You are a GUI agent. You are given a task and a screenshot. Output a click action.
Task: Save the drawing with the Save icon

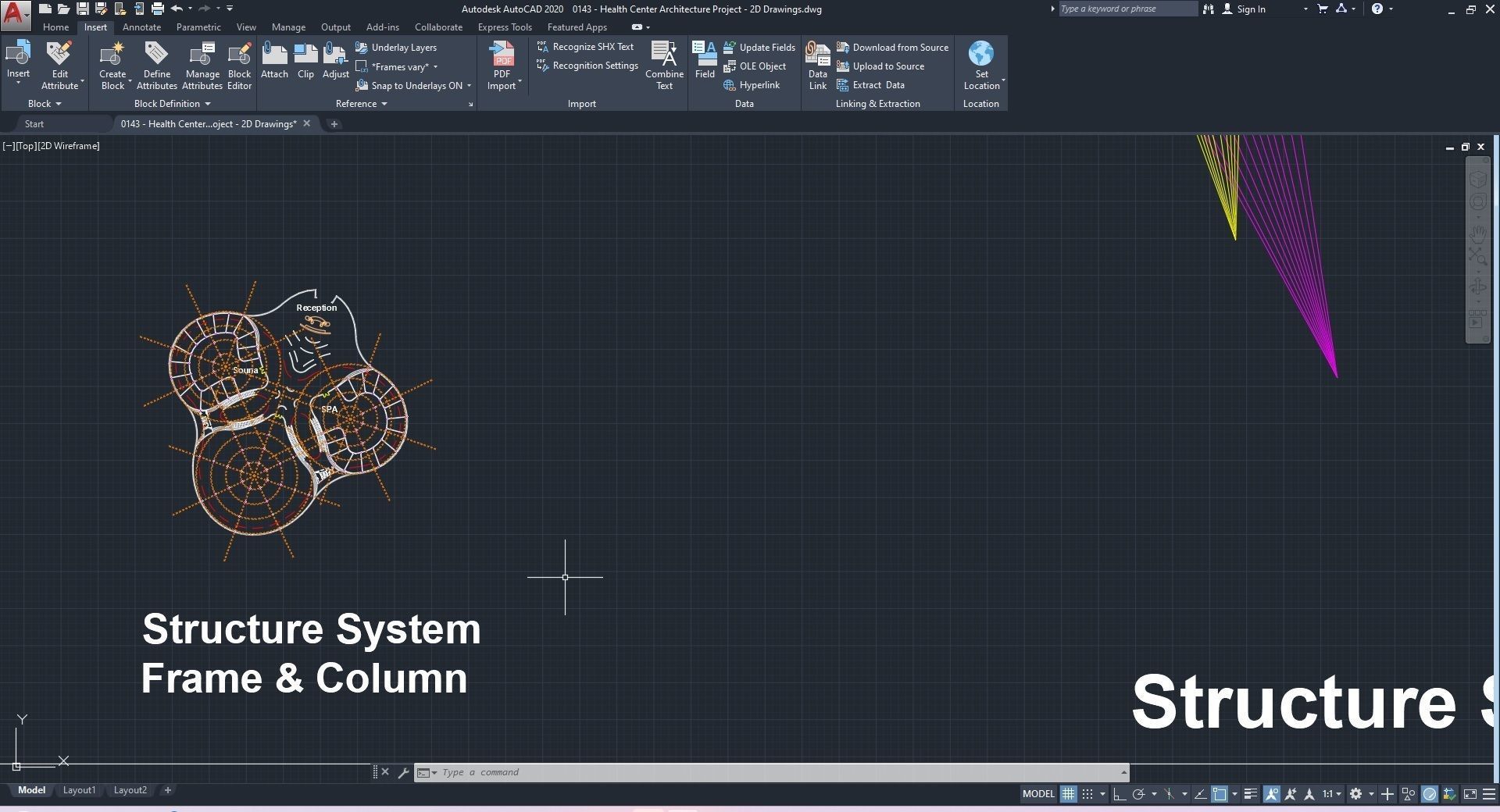[82, 9]
